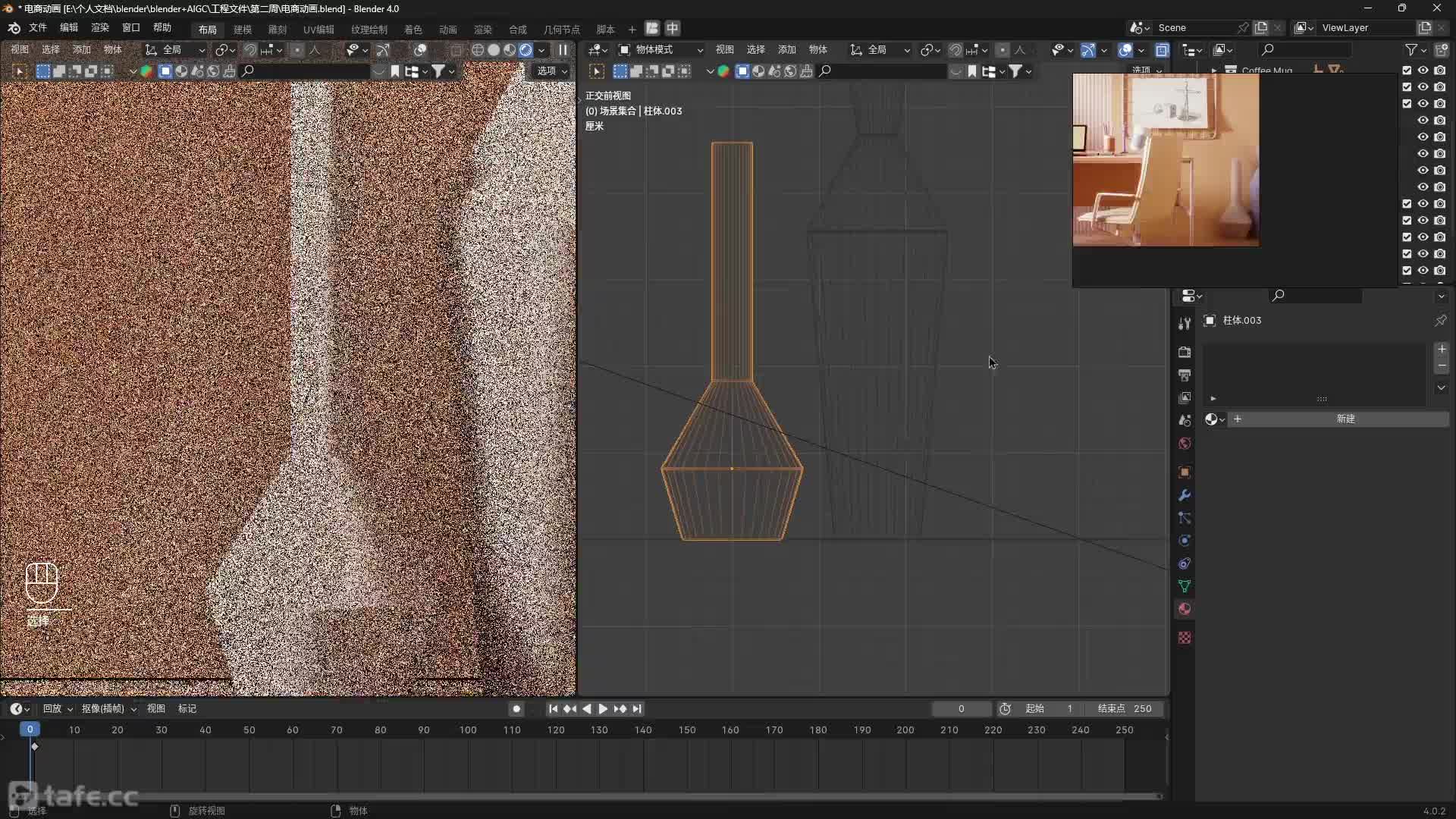Create a new scene with copy icon
The image size is (1456, 819).
[1260, 28]
